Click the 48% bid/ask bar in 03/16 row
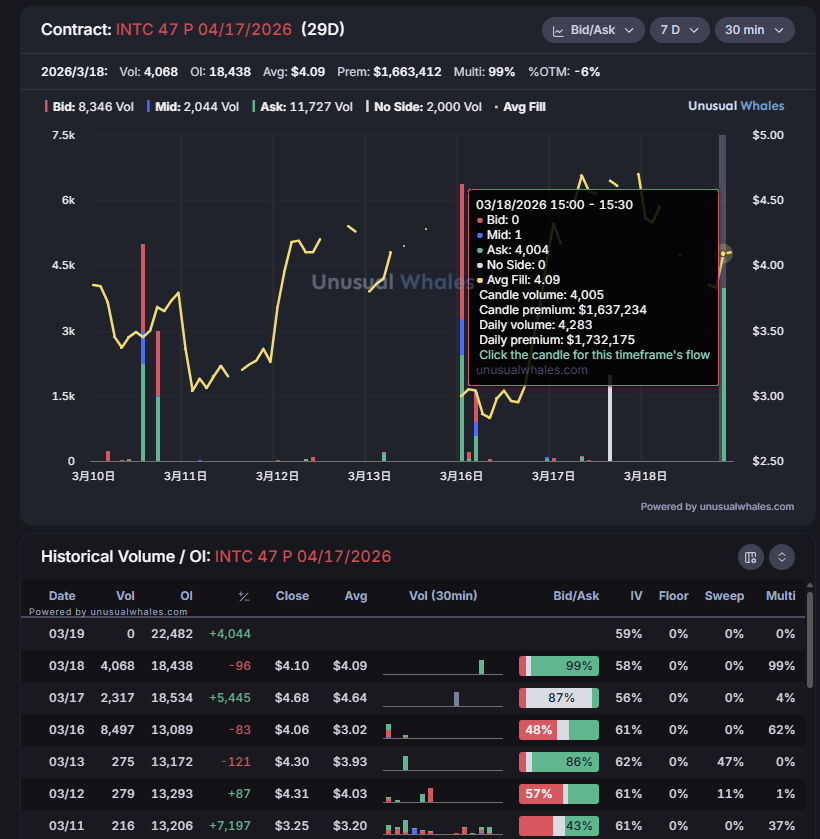Viewport: 820px width, 839px height. (x=559, y=730)
